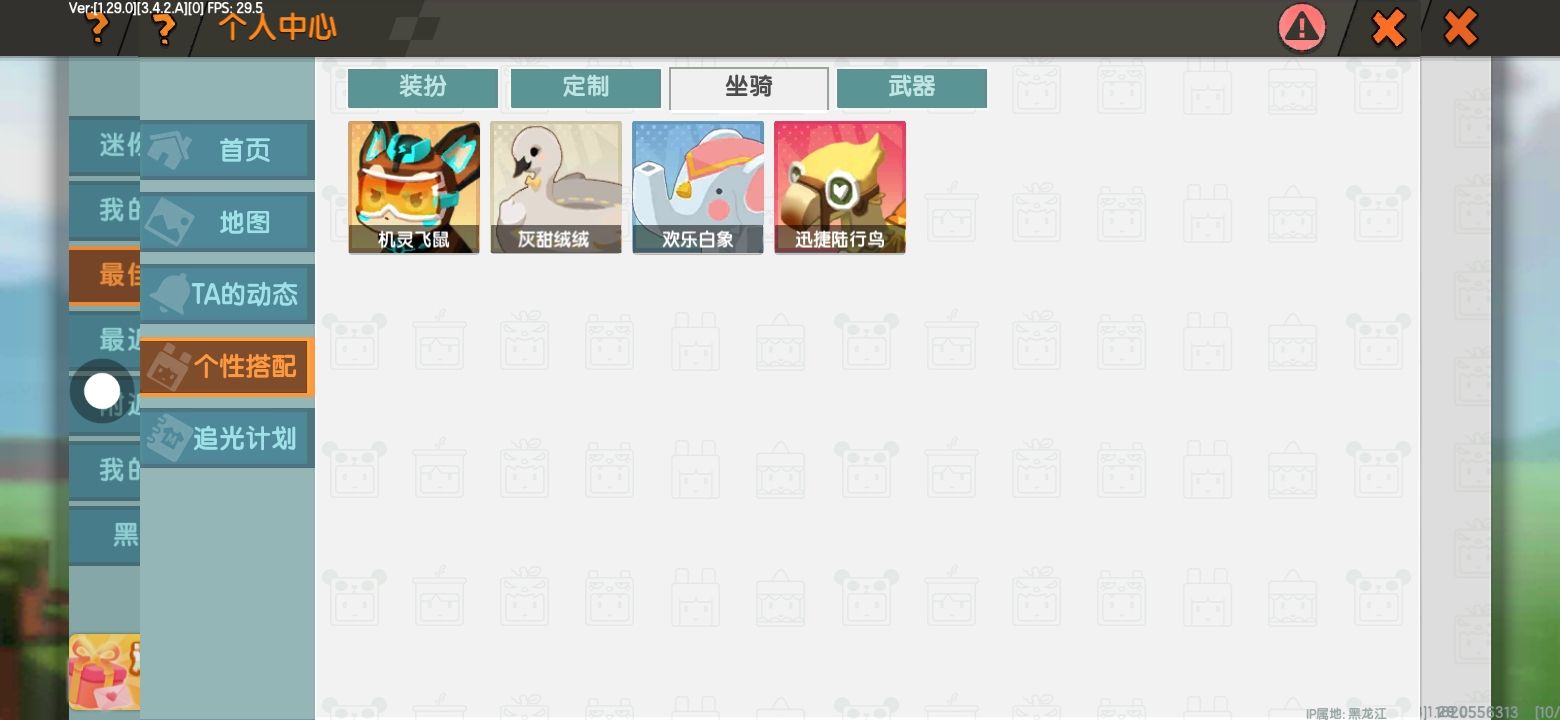Click the orange X left of the last

(1388, 27)
